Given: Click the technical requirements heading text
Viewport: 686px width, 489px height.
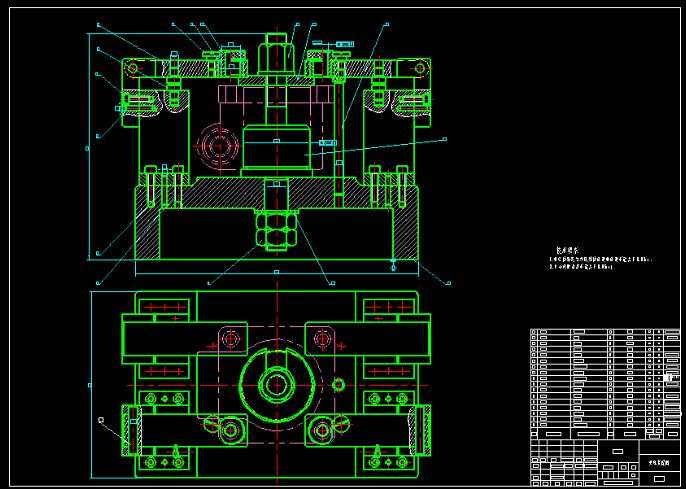Looking at the screenshot, I should click(569, 251).
